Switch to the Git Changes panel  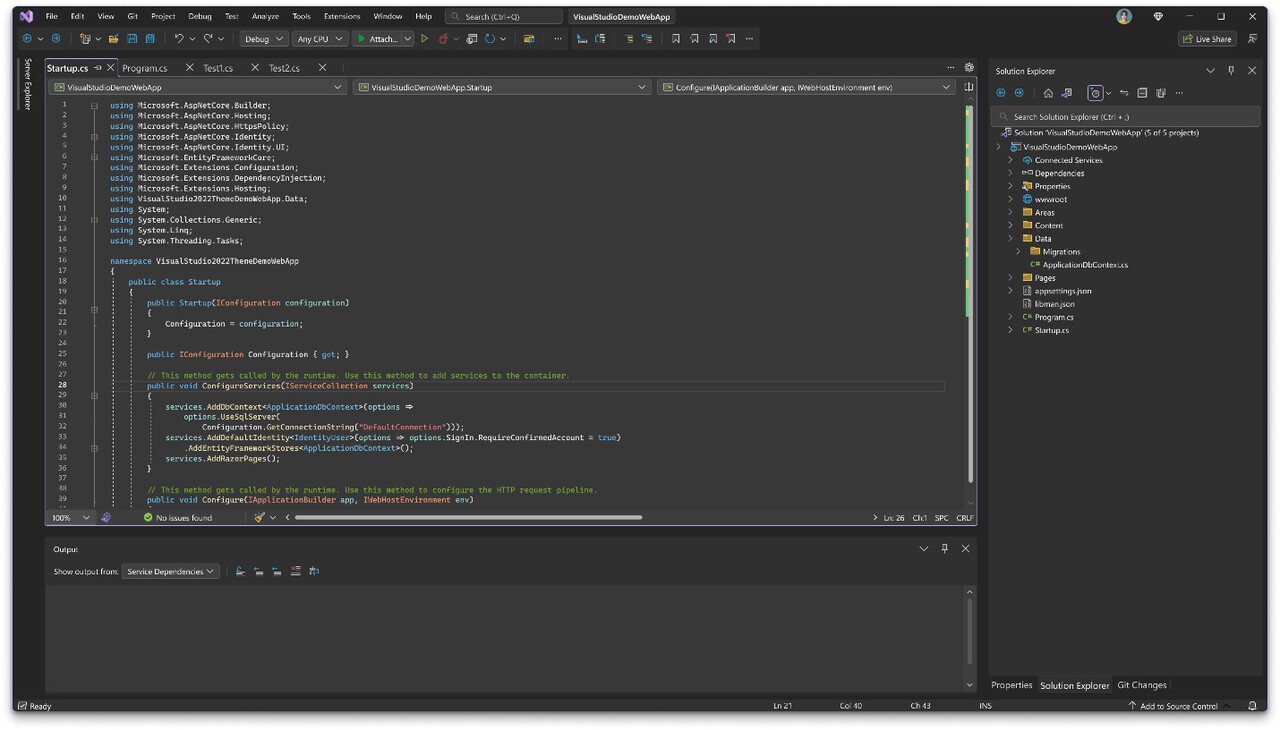pos(1141,685)
